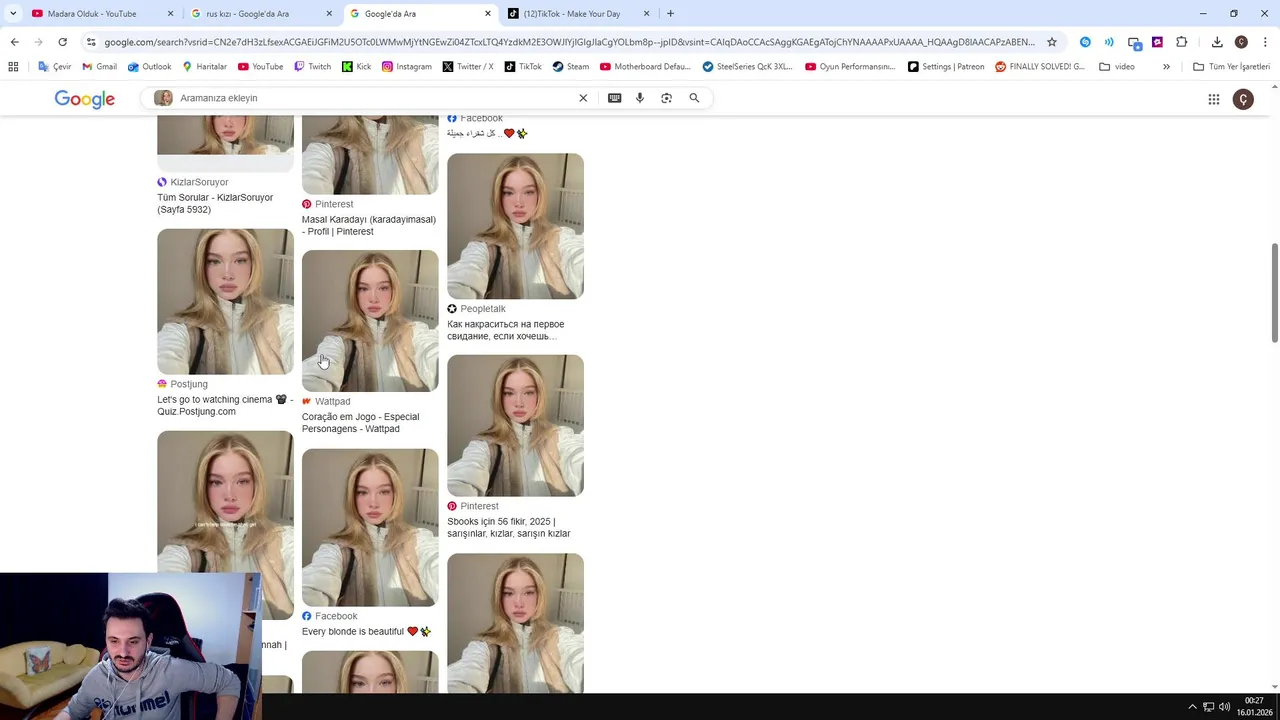Click the magnifier search button
Screen dimensions: 1280x720
tap(694, 98)
